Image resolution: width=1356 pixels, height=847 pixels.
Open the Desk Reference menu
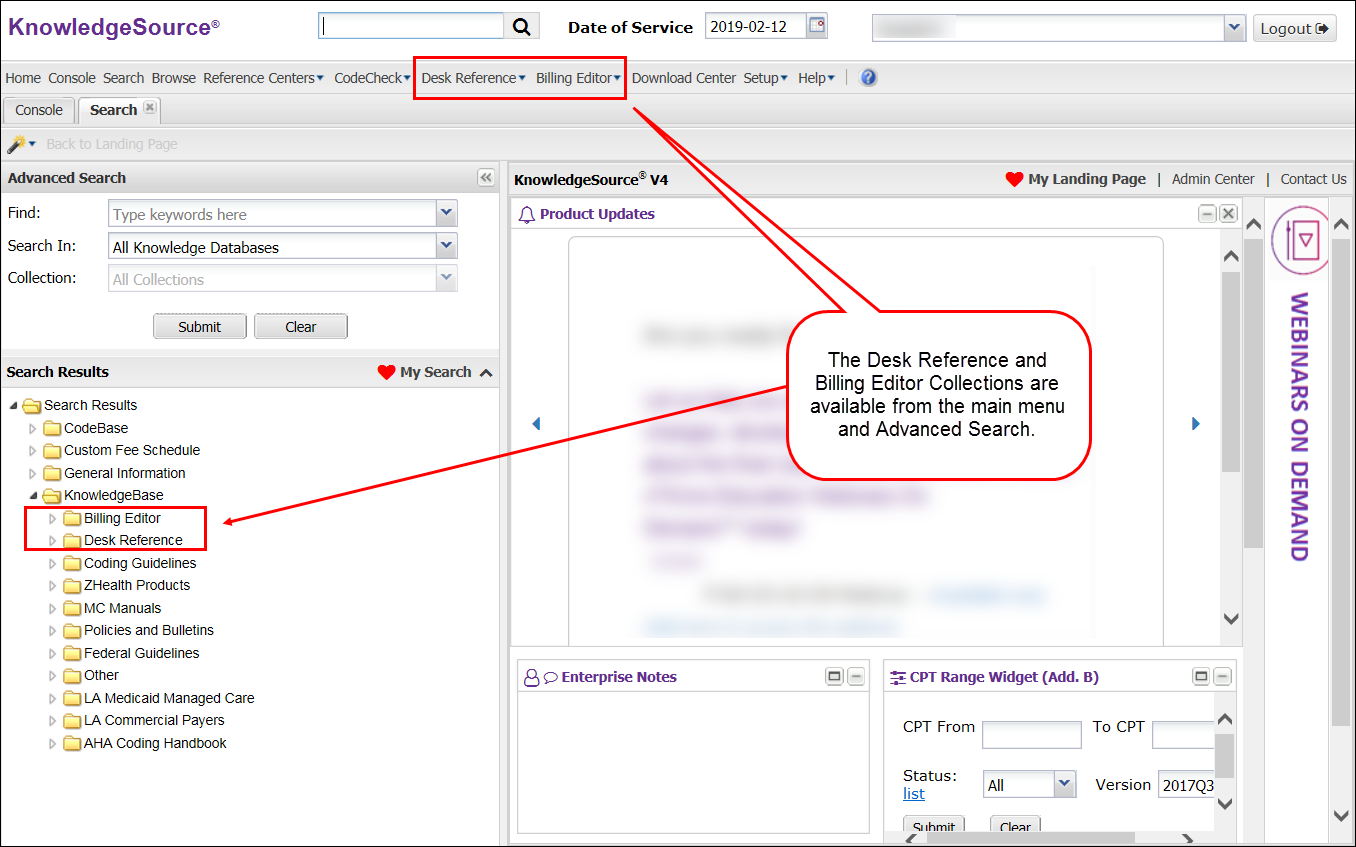472,78
